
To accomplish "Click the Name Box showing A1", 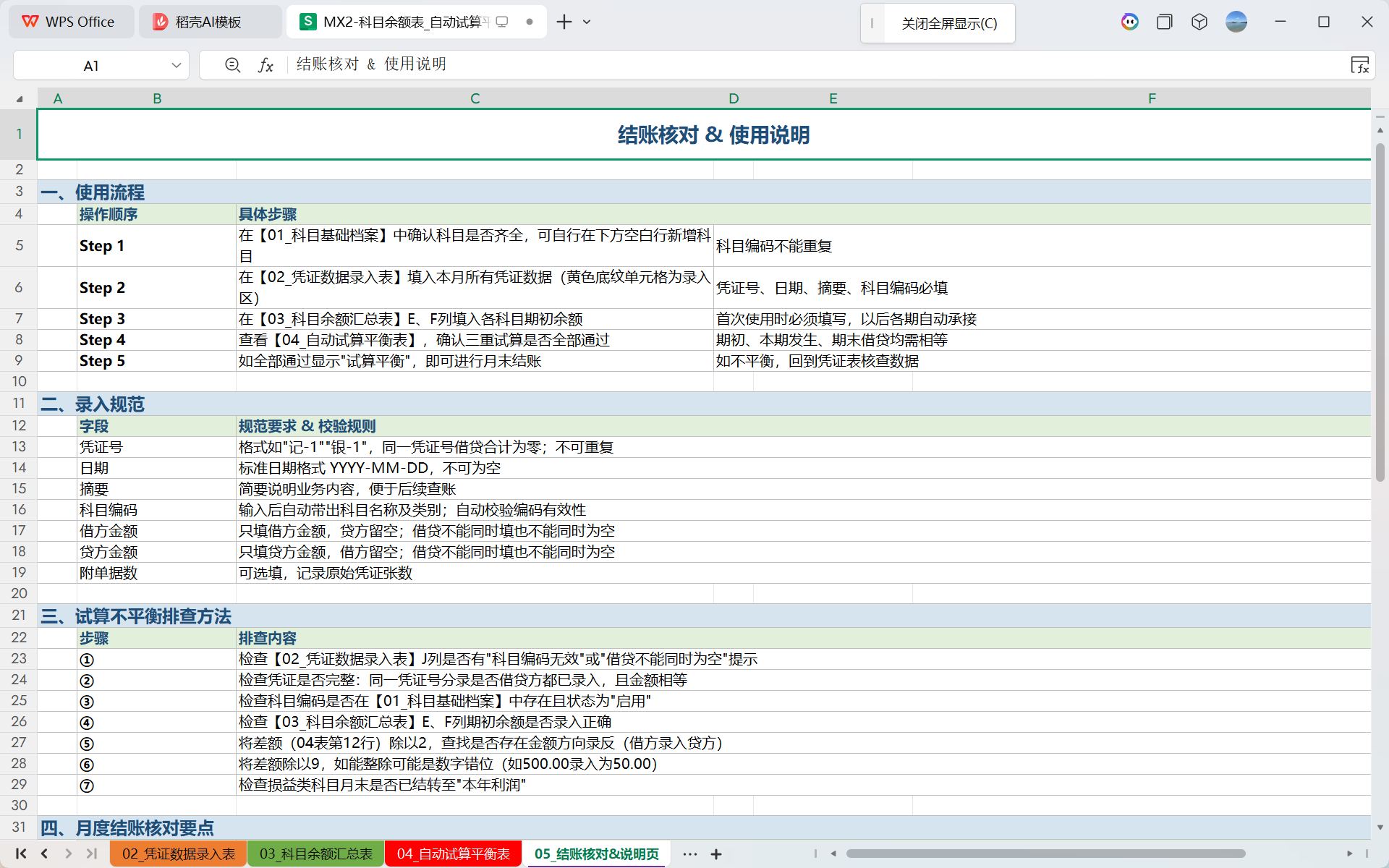I will (91, 66).
